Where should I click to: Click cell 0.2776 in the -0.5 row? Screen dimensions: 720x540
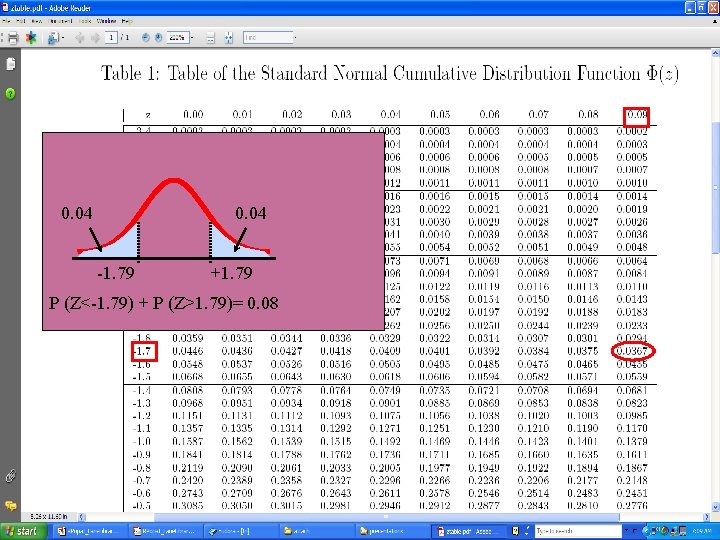pos(632,506)
